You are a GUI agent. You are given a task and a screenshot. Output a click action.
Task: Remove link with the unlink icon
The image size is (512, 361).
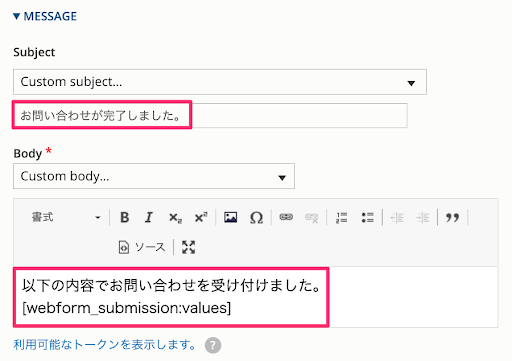(312, 218)
